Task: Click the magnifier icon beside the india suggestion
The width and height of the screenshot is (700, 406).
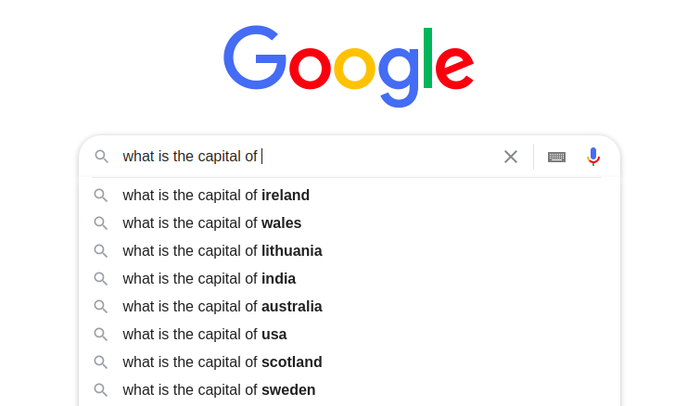Action: click(100, 279)
